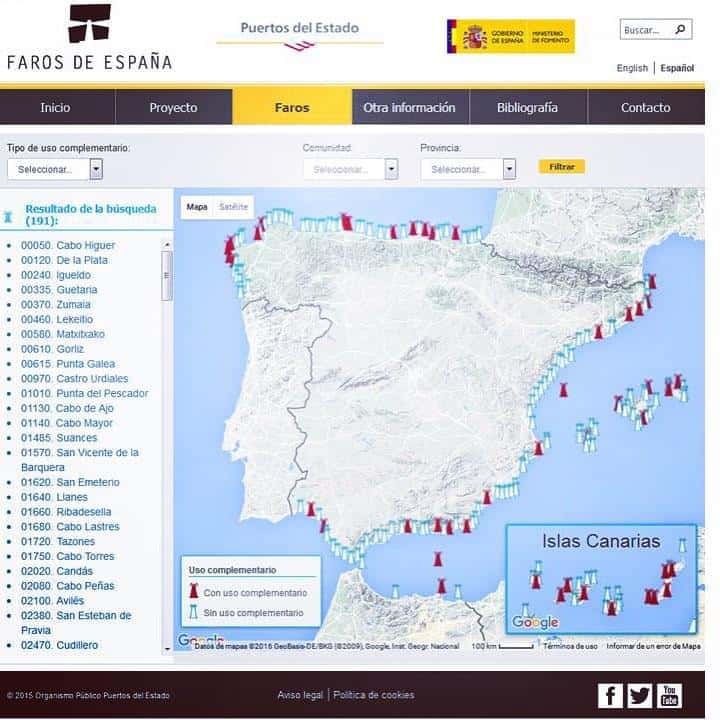Go to the Proyecto menu tab
This screenshot has height=720, width=720.
[173, 107]
